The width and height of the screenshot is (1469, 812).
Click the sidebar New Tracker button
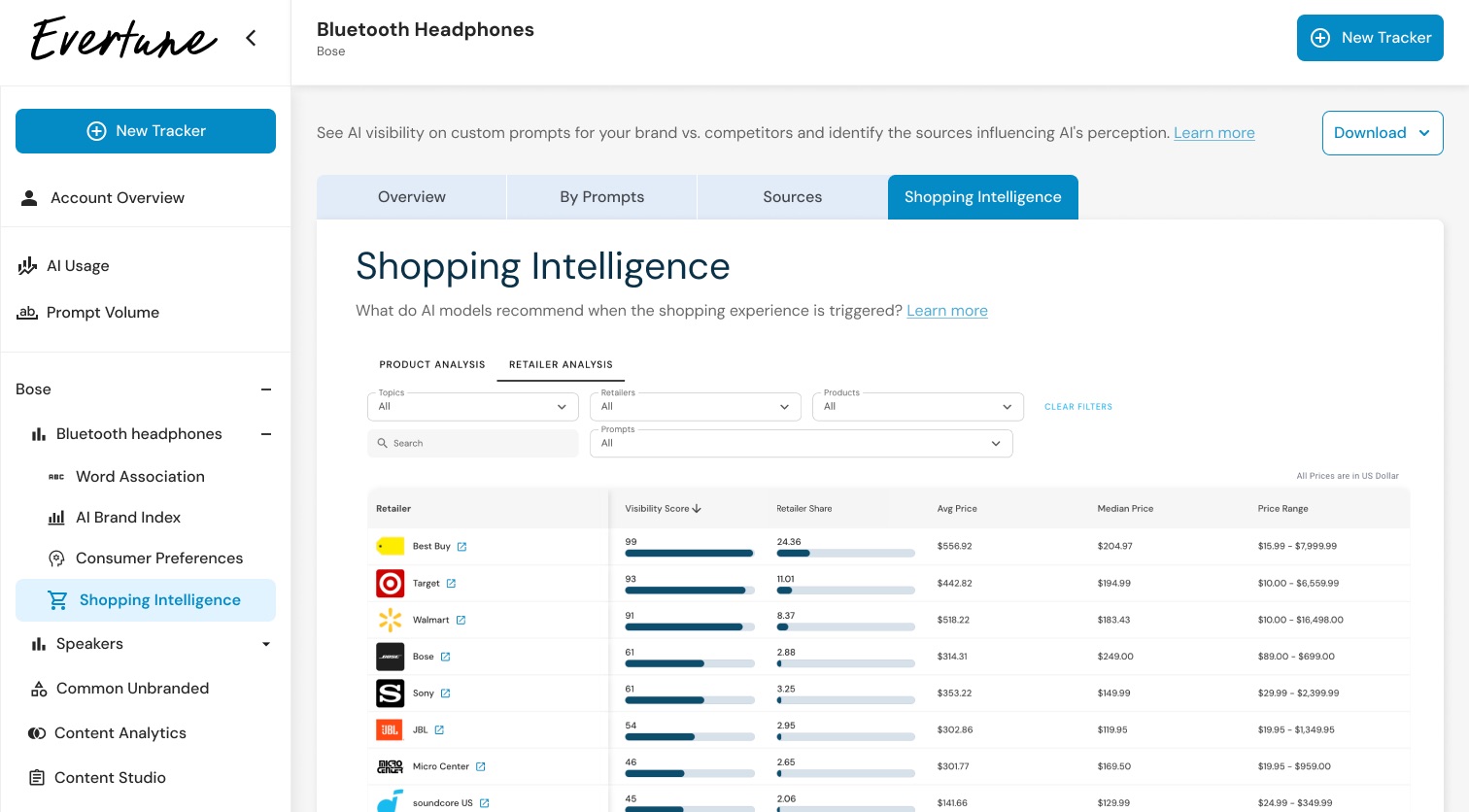146,131
